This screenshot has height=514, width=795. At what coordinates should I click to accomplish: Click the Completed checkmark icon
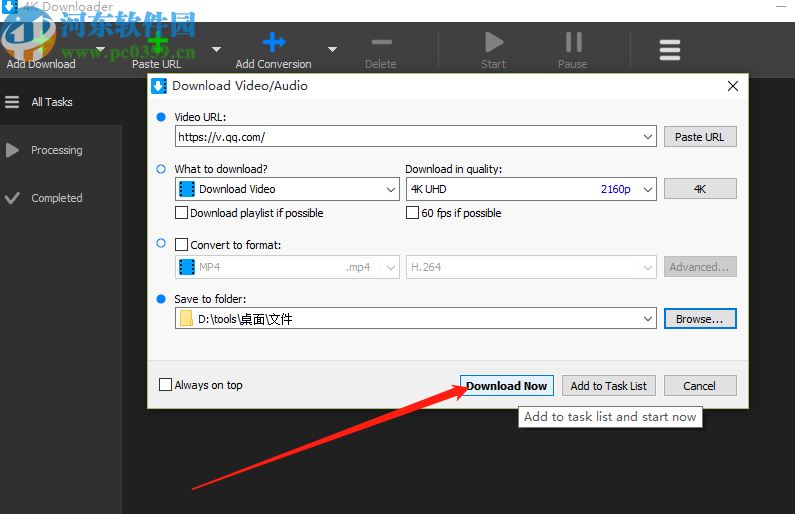[12, 198]
